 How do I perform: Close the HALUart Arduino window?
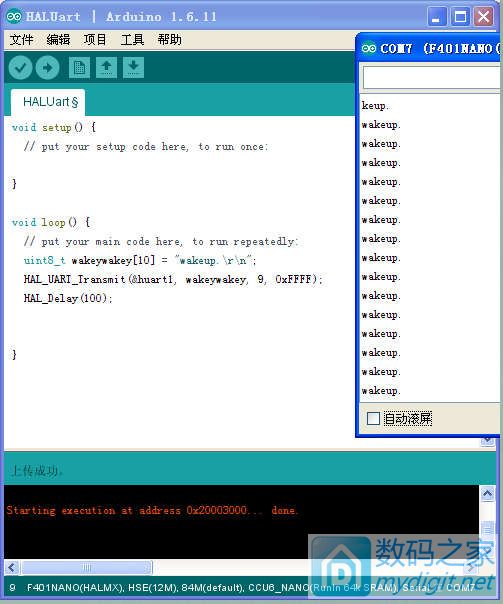point(484,17)
